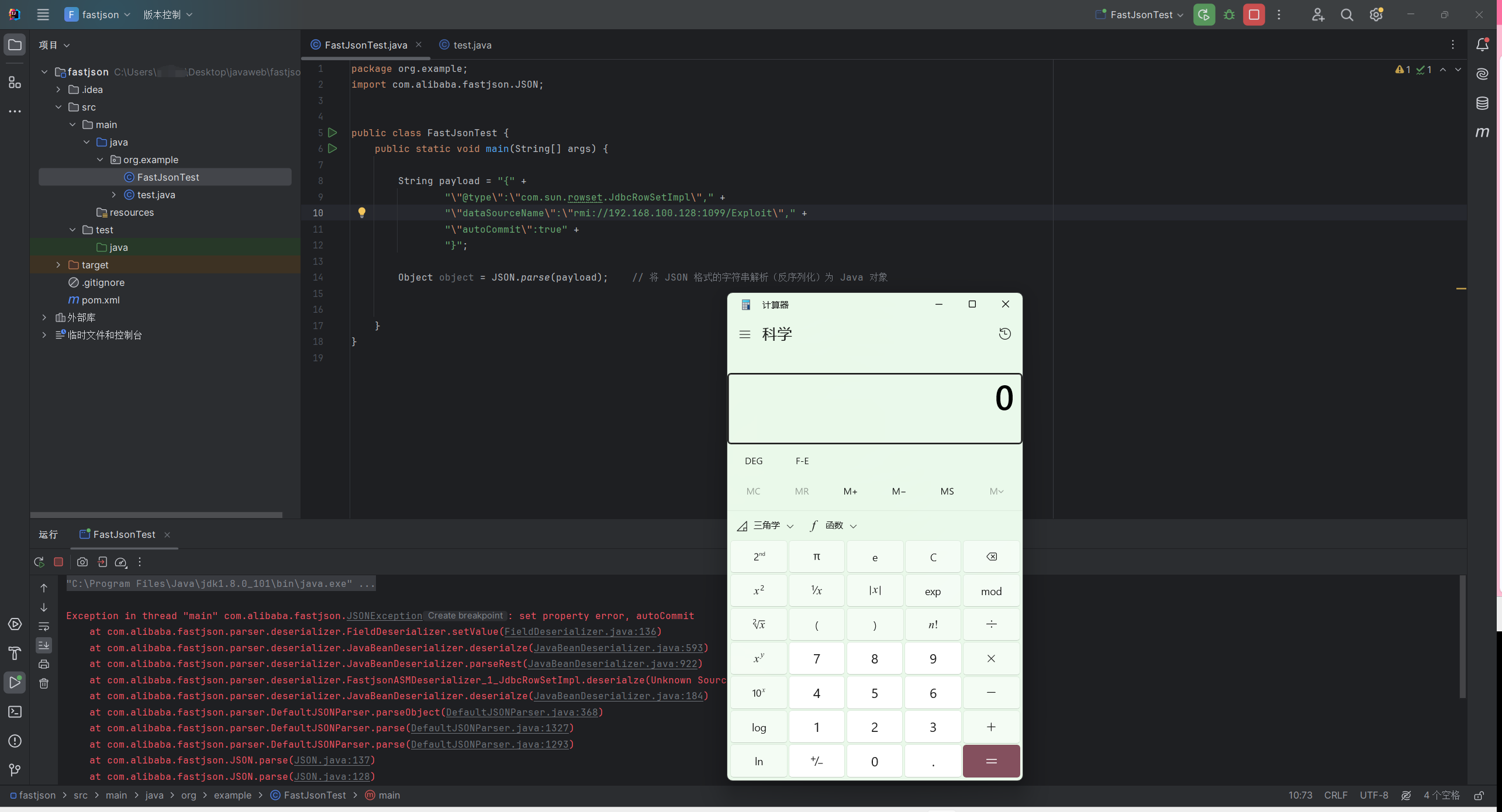Screen dimensions: 1502x812
Task: Toggle the read-only lock icon in status bar
Action: tap(1479, 796)
